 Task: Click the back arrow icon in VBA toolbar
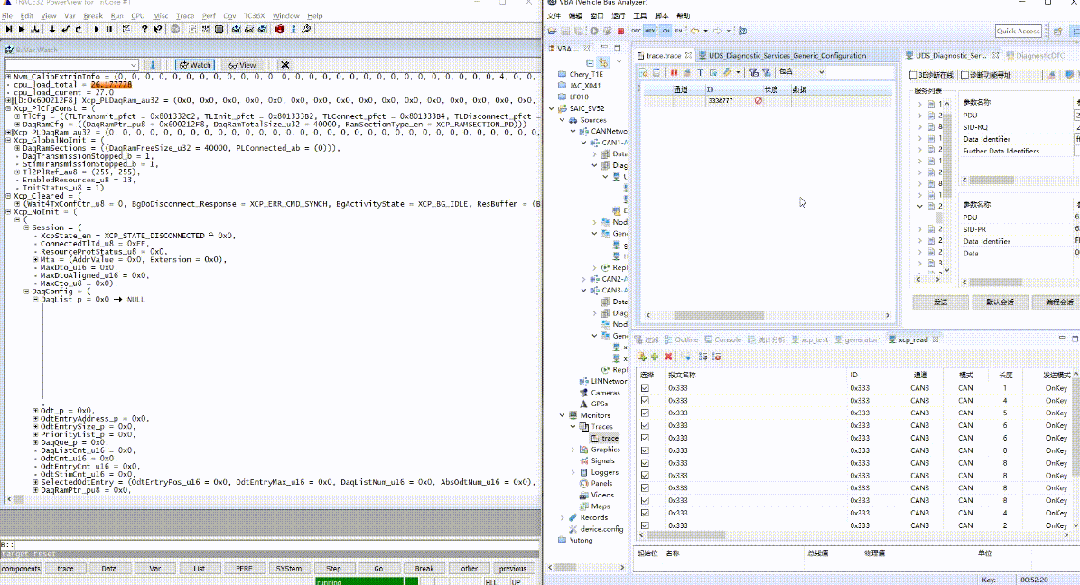pos(694,30)
